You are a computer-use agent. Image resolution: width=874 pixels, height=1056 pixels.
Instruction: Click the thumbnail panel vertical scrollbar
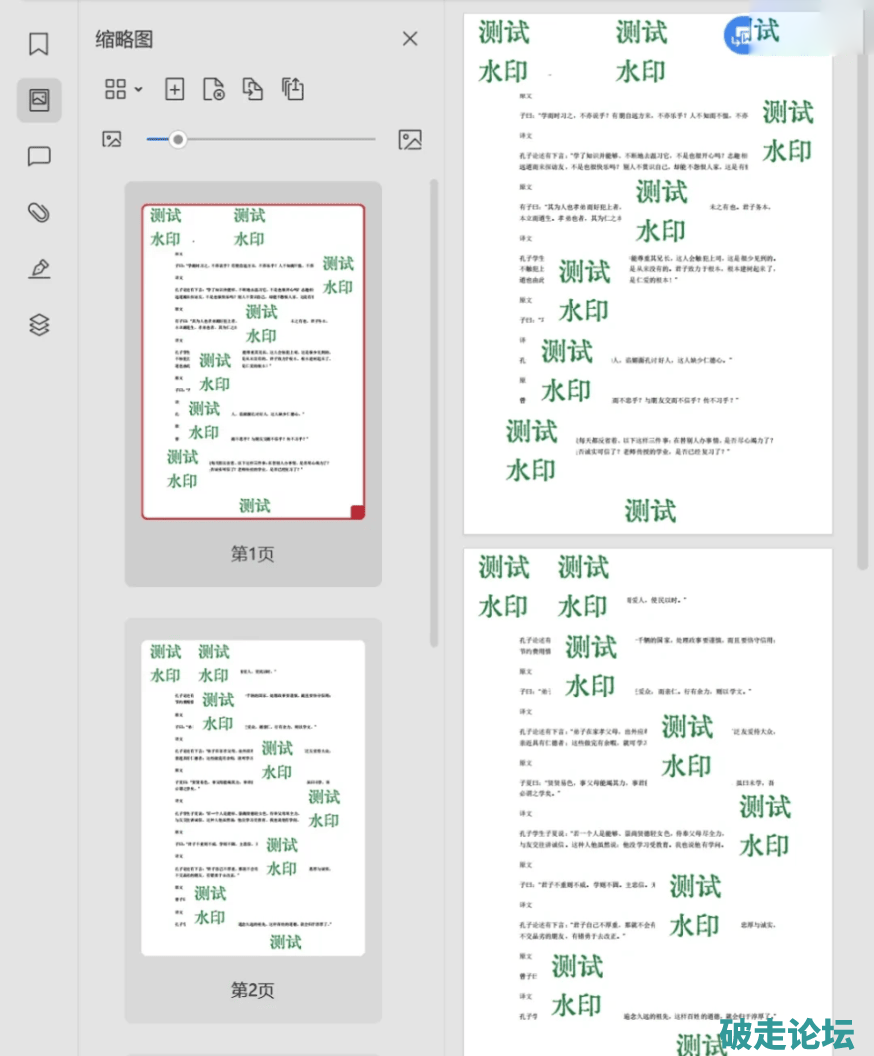434,410
